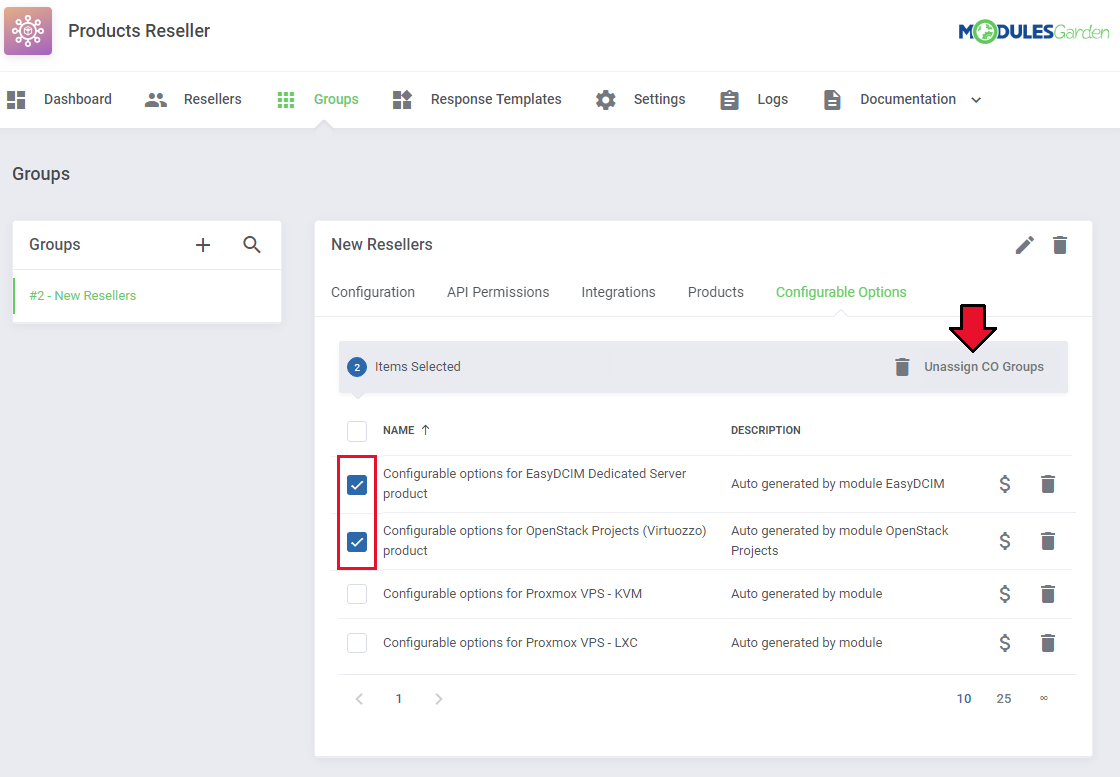The width and height of the screenshot is (1120, 777).
Task: Show unlimited entries per page
Action: (1044, 698)
